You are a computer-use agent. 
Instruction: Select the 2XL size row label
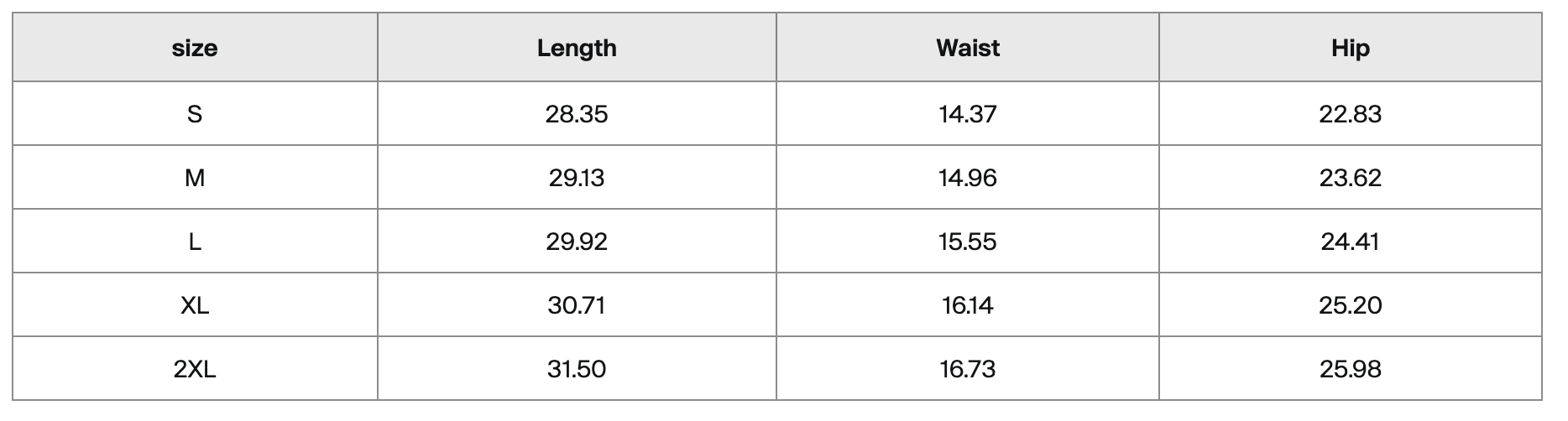(195, 368)
